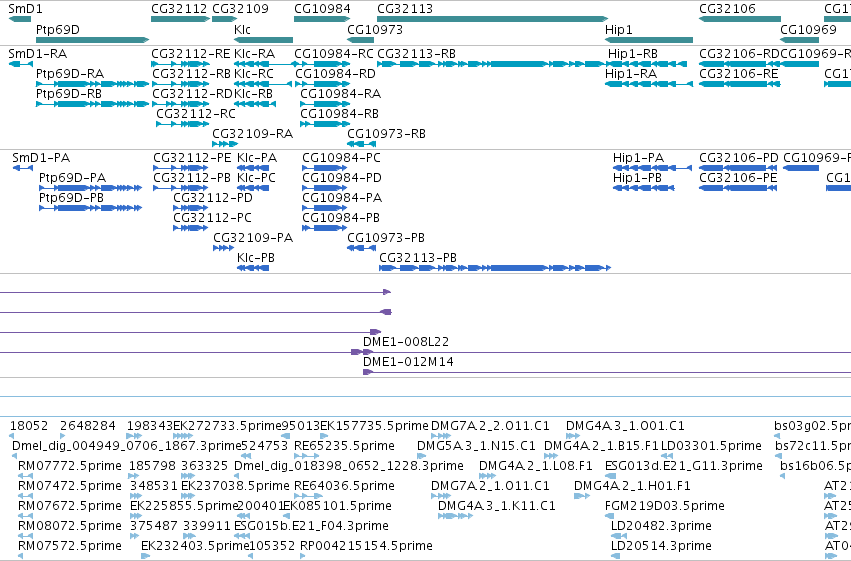The image size is (851, 561).
Task: Select transcript Hip1-RA
Action: pyautogui.click(x=631, y=74)
